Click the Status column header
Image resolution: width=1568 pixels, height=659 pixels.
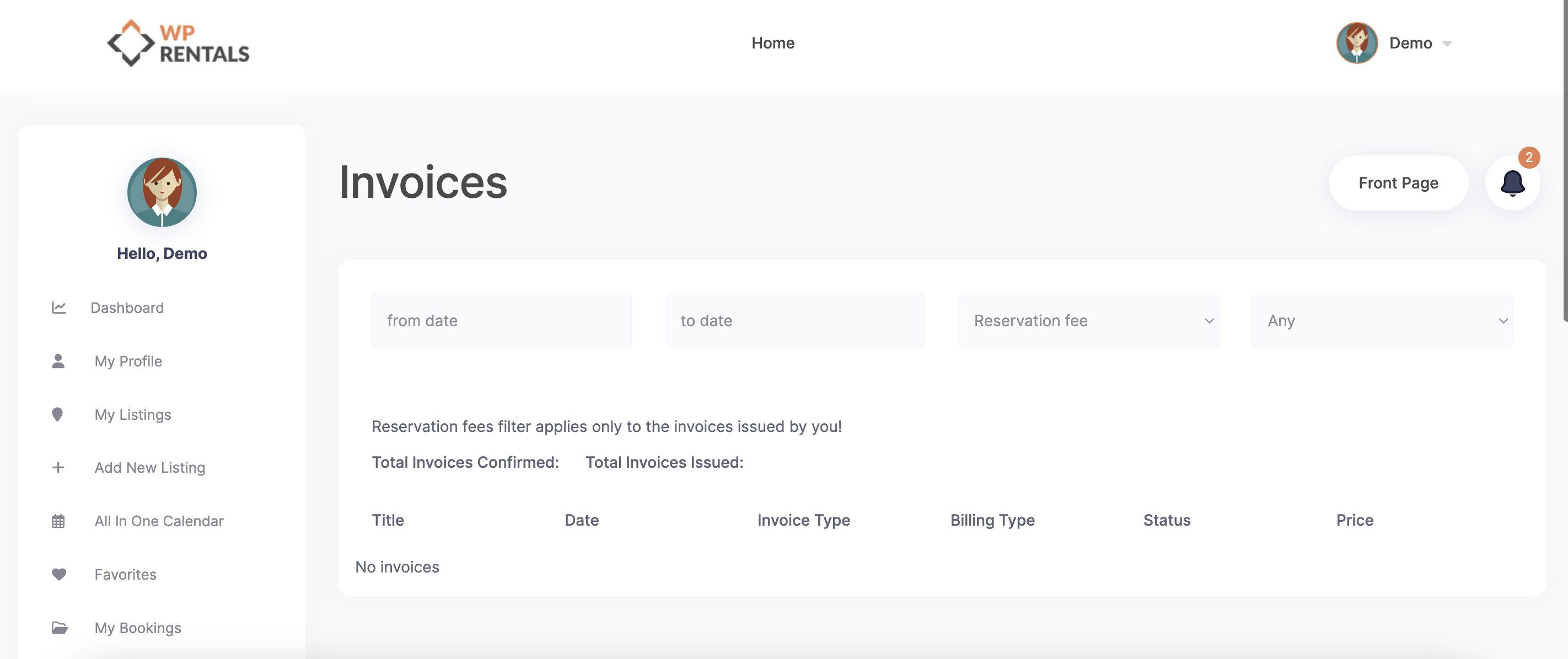click(1166, 520)
